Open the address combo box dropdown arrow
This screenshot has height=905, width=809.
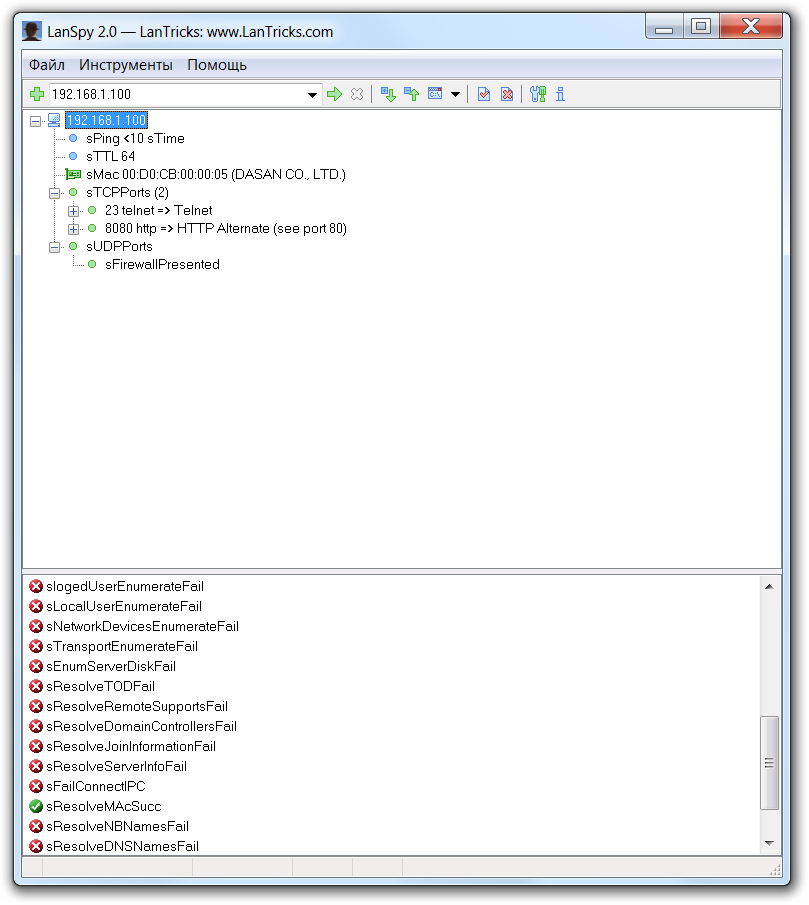click(312, 95)
